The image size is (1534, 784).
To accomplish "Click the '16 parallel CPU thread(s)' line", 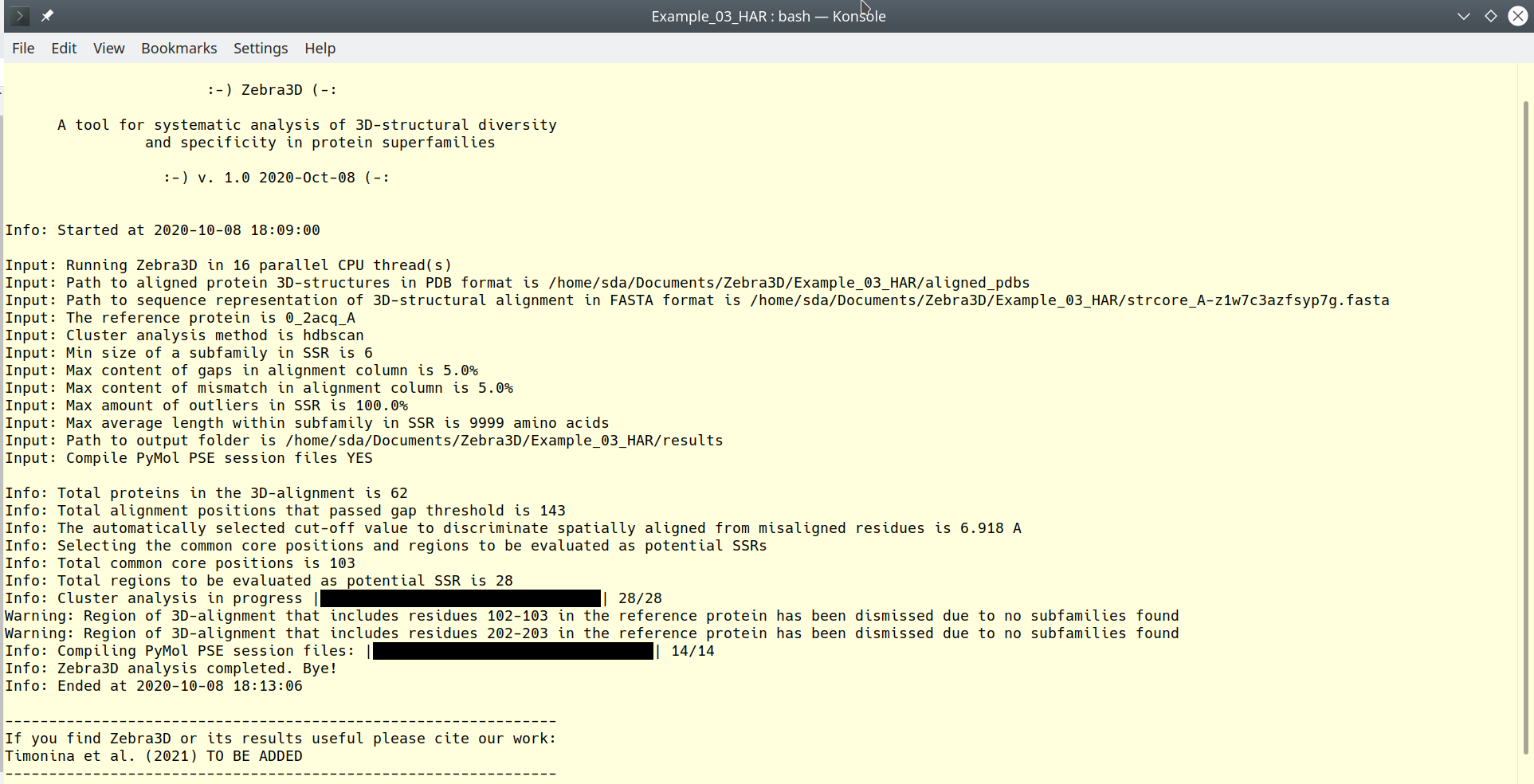I will point(229,265).
